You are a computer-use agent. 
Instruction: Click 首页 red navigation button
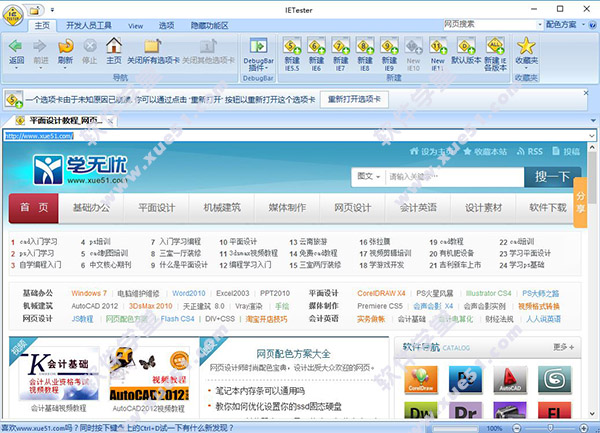tap(34, 208)
